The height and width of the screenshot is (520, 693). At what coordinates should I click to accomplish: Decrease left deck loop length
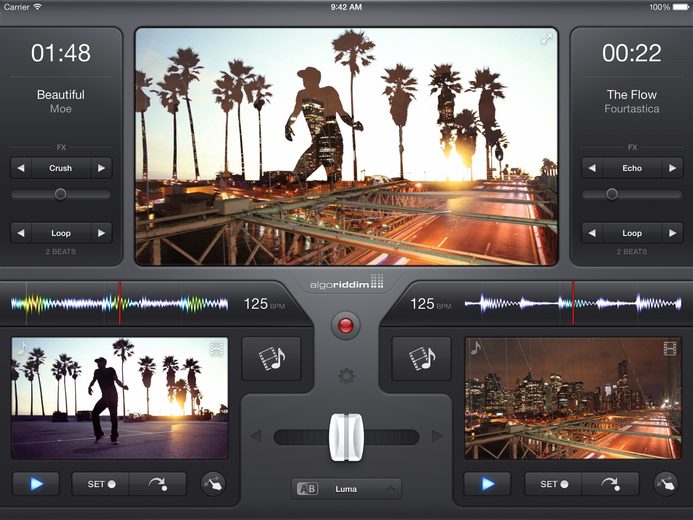(x=21, y=233)
